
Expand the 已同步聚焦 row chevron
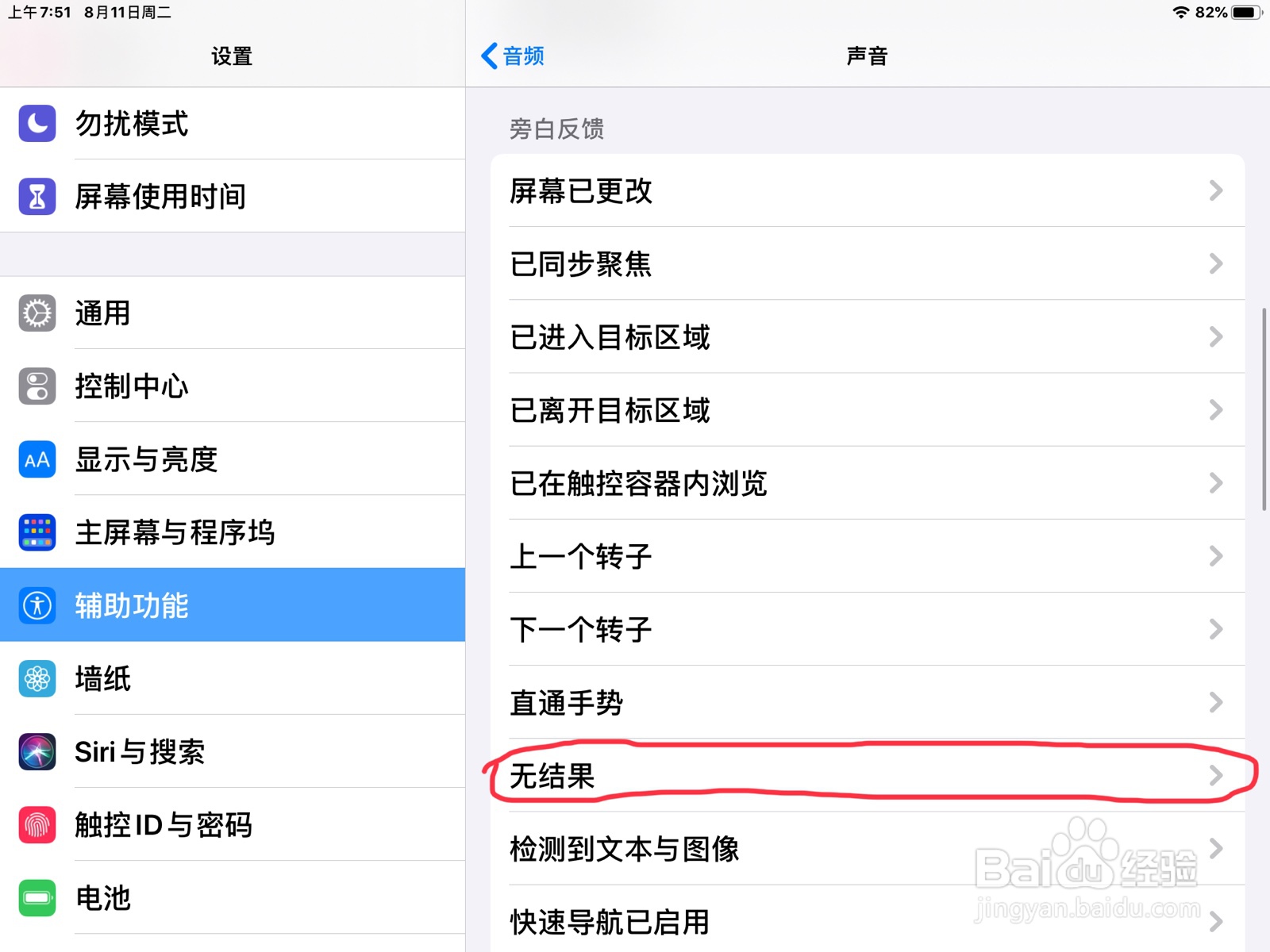click(1216, 263)
